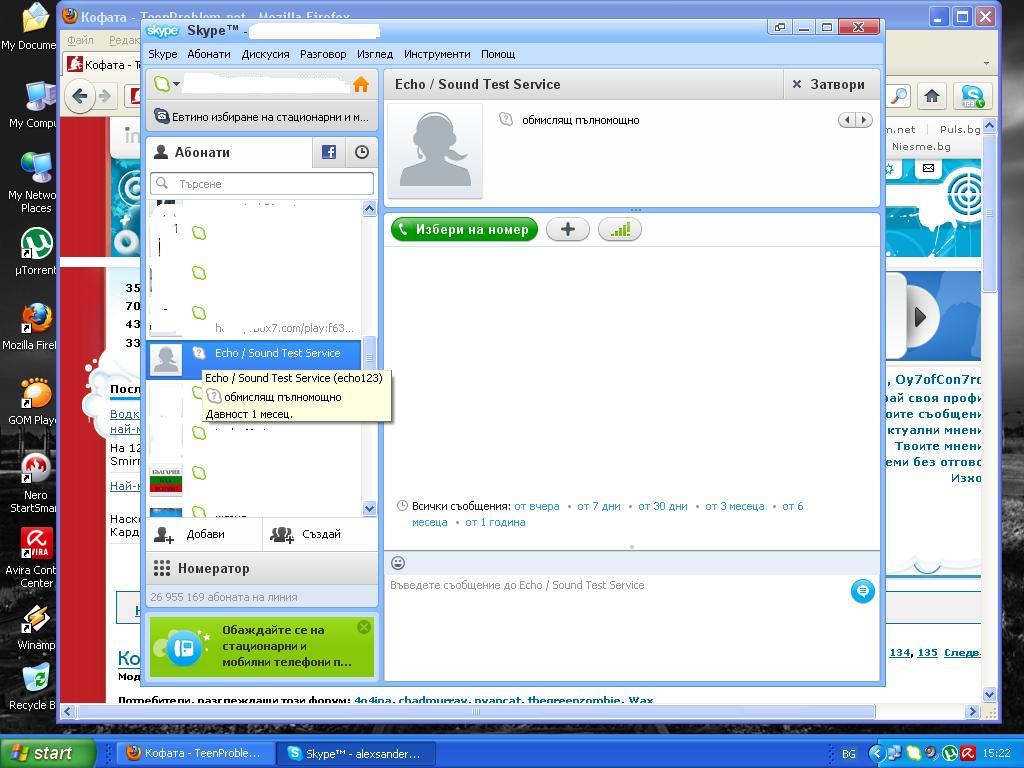1024x768 pixels.
Task: Open My Network Places icon
Action: pyautogui.click(x=36, y=182)
